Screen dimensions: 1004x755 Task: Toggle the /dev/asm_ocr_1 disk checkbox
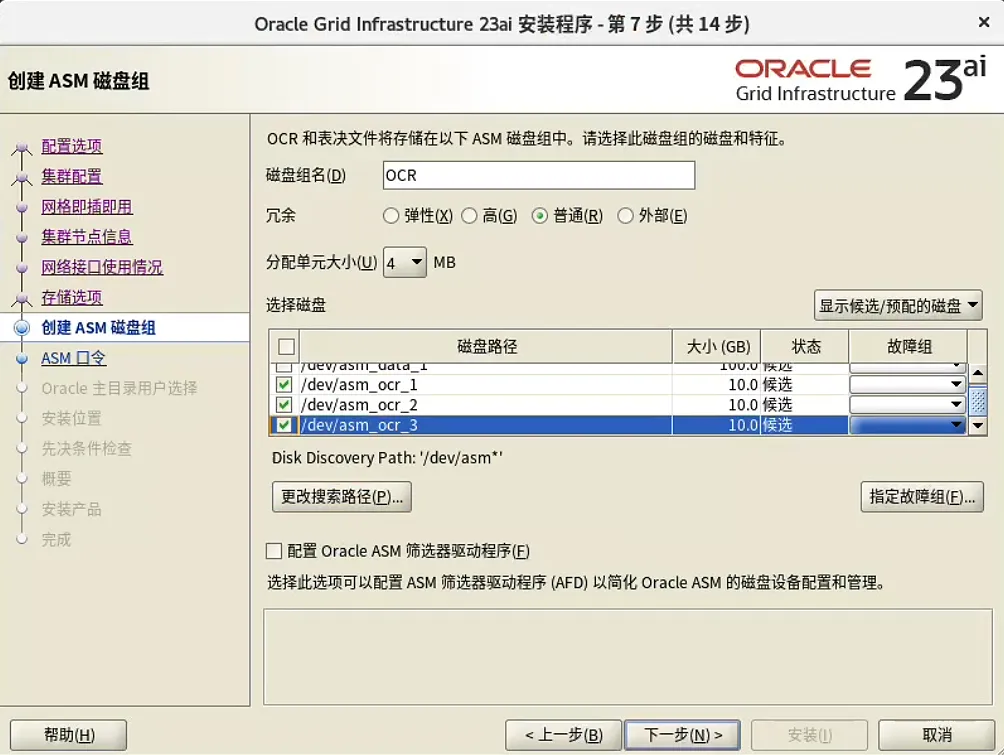click(283, 384)
